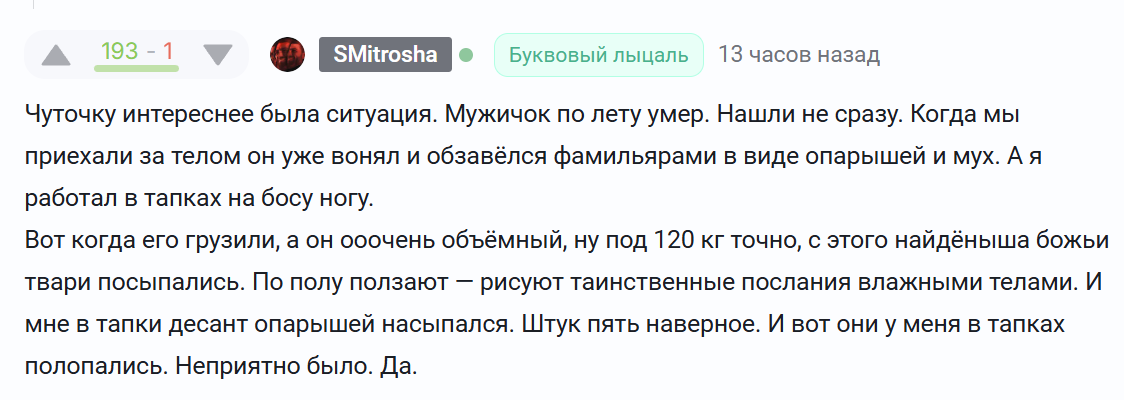The image size is (1124, 400).
Task: Open the '13 часов назад' timestamp permalink
Action: click(x=799, y=55)
